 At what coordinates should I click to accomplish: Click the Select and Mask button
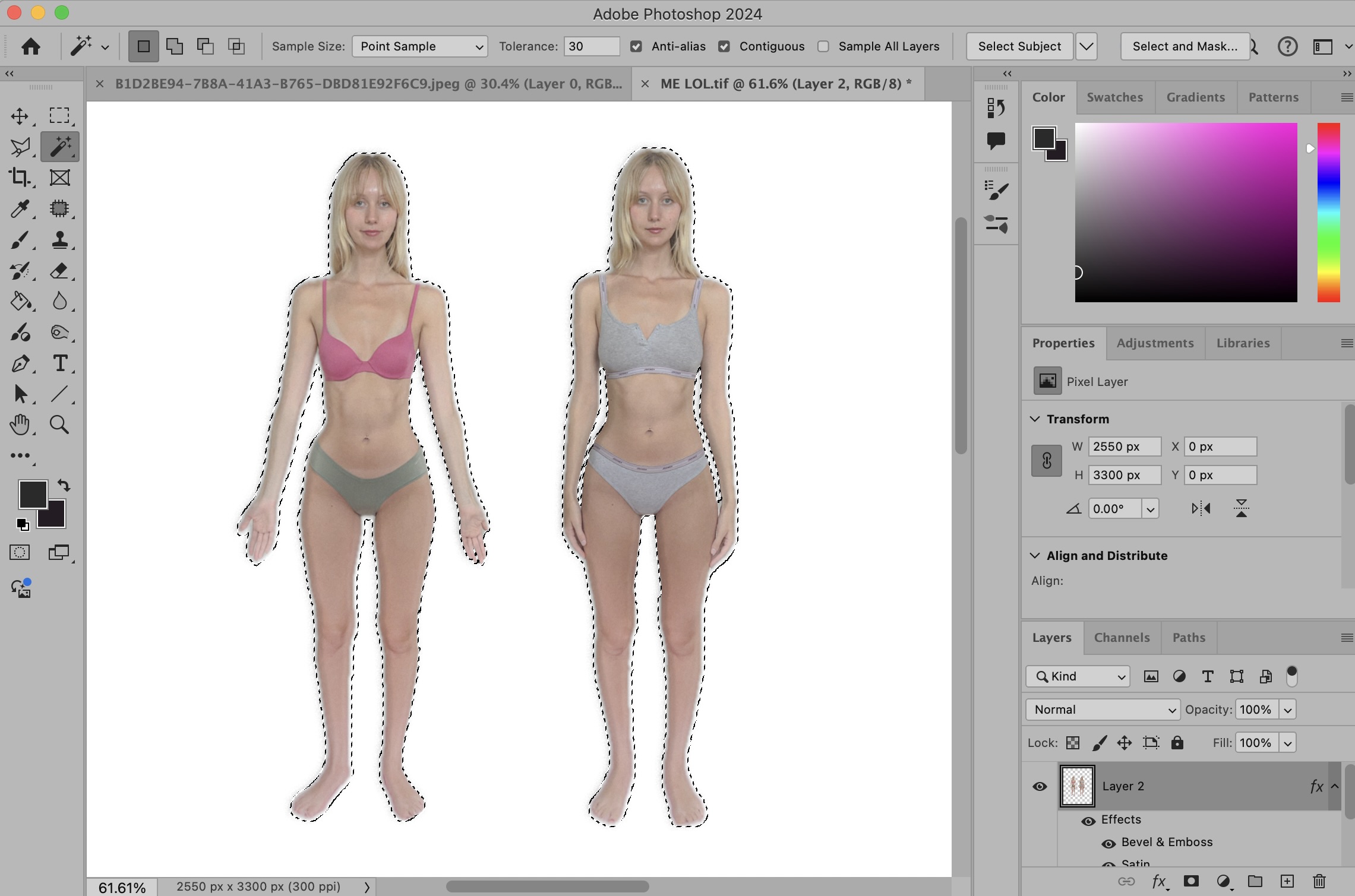pyautogui.click(x=1185, y=46)
